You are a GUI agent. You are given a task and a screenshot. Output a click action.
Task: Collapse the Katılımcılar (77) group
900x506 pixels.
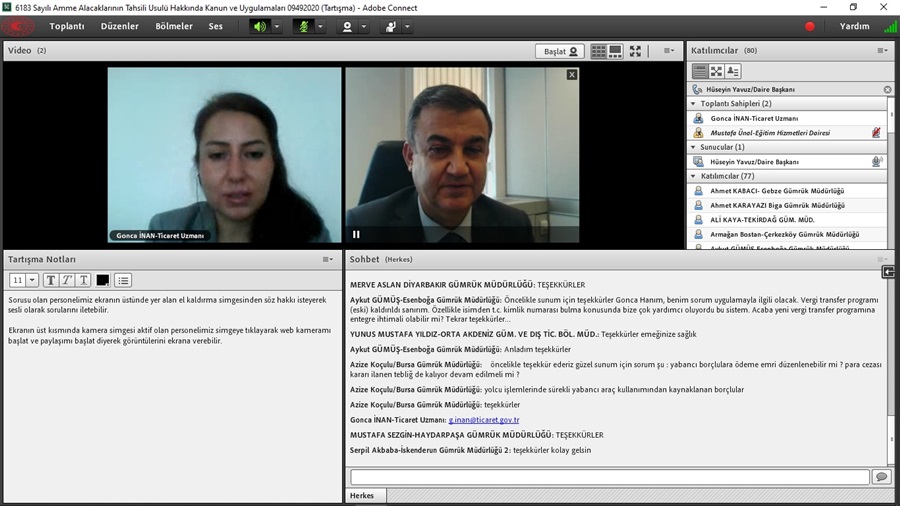pos(693,176)
